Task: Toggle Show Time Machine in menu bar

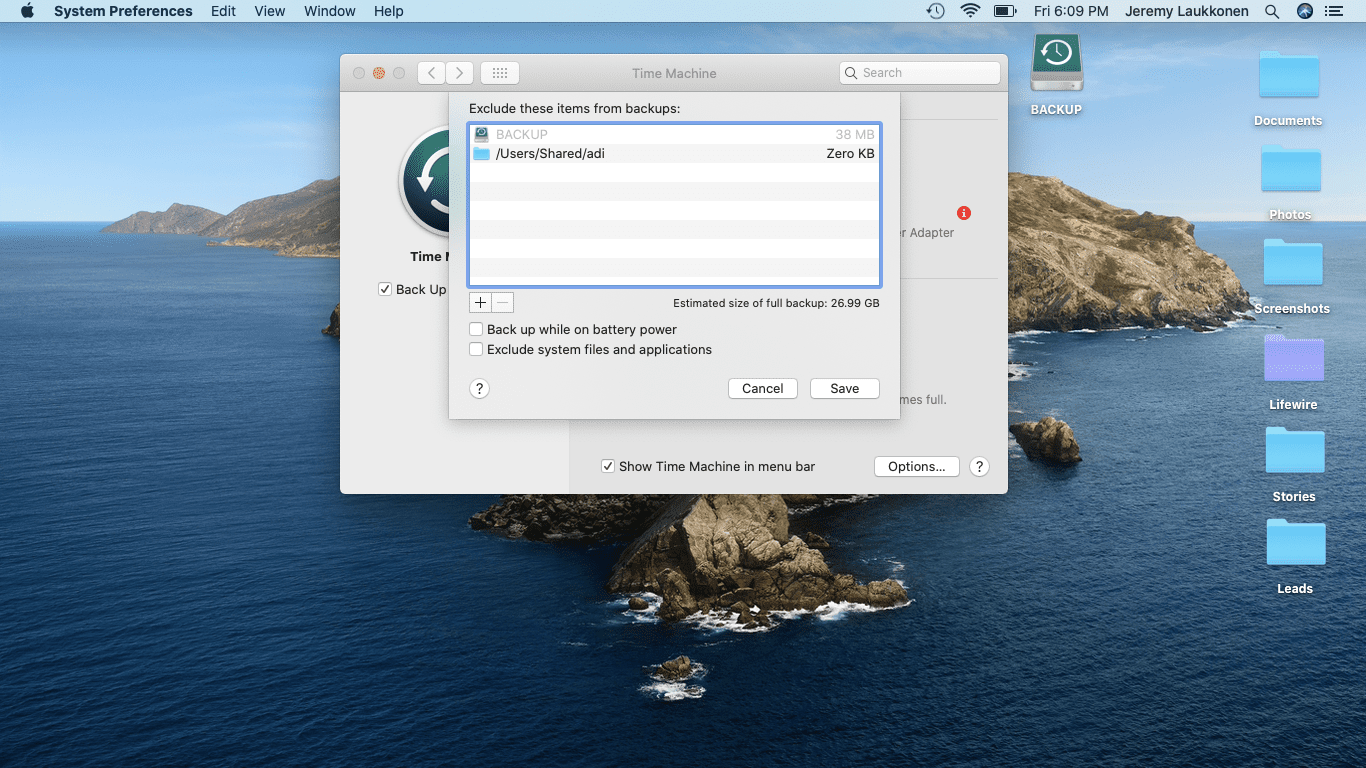Action: 608,466
